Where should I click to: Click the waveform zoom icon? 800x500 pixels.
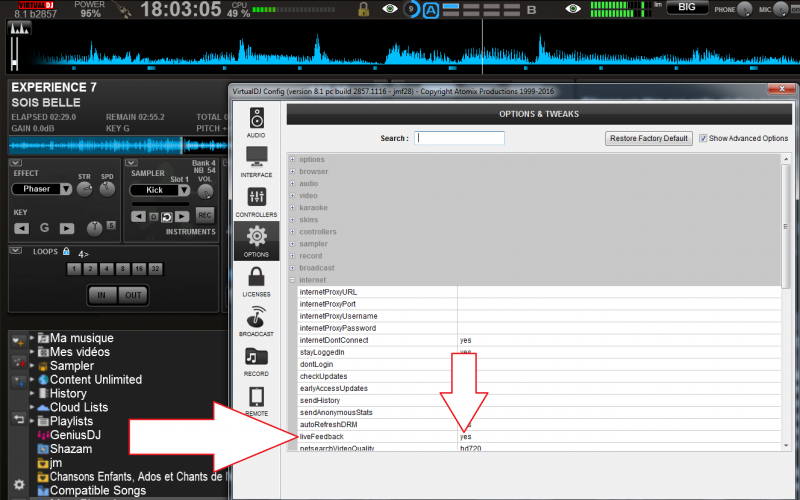(20, 29)
